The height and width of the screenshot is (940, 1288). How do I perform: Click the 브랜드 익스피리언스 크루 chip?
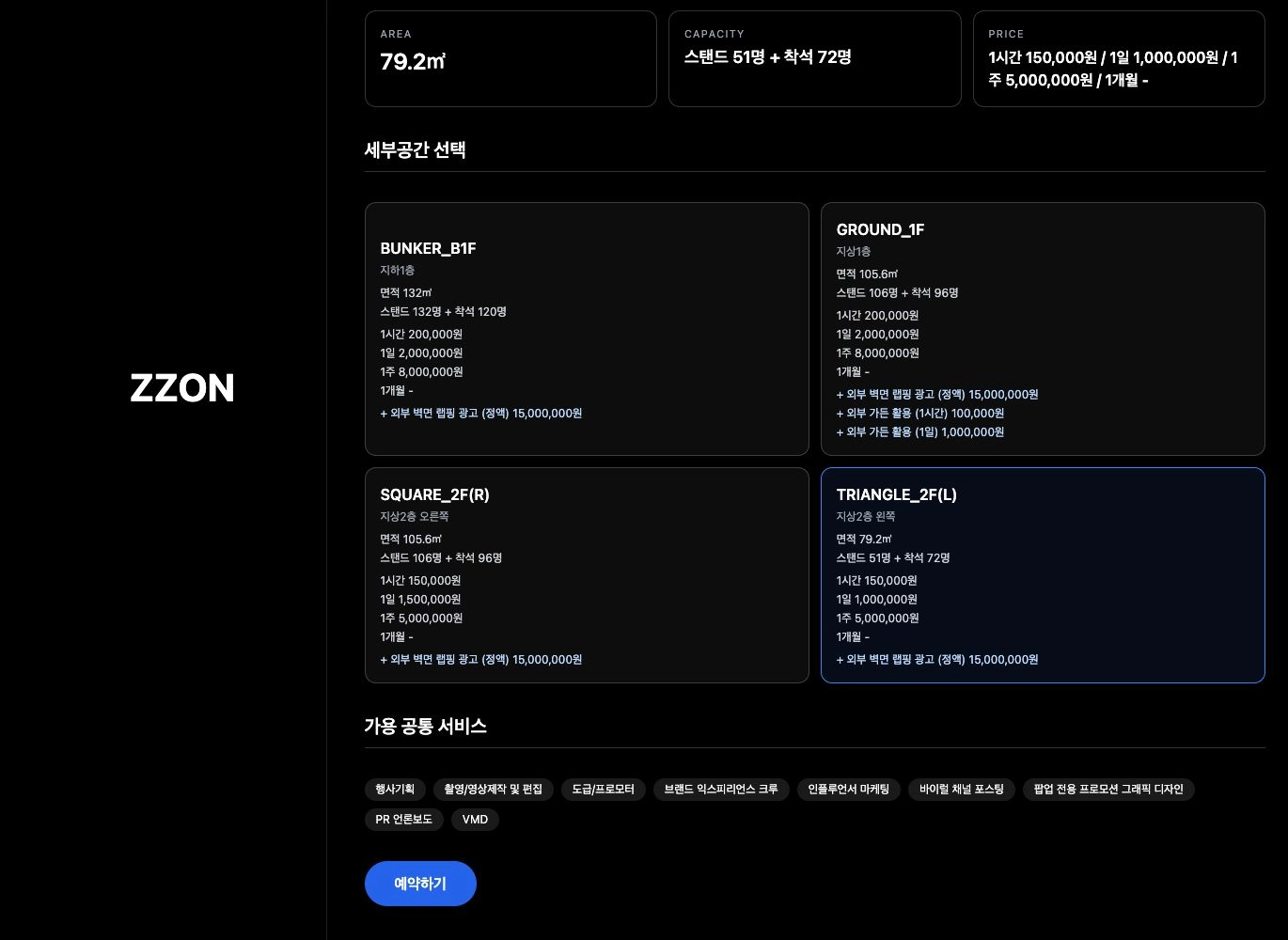[721, 790]
